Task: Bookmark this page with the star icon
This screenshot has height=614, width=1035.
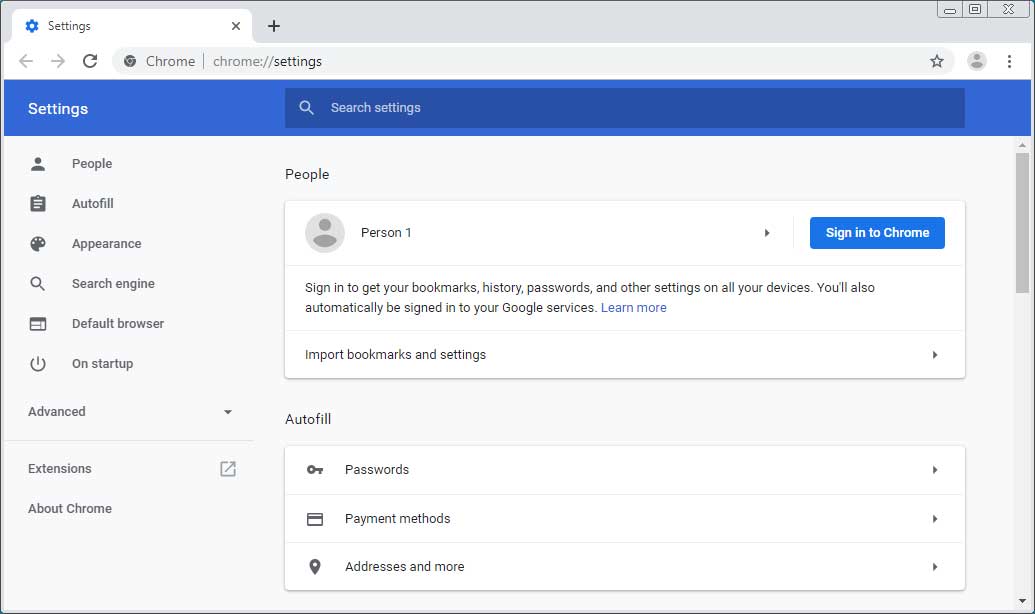Action: coord(937,61)
